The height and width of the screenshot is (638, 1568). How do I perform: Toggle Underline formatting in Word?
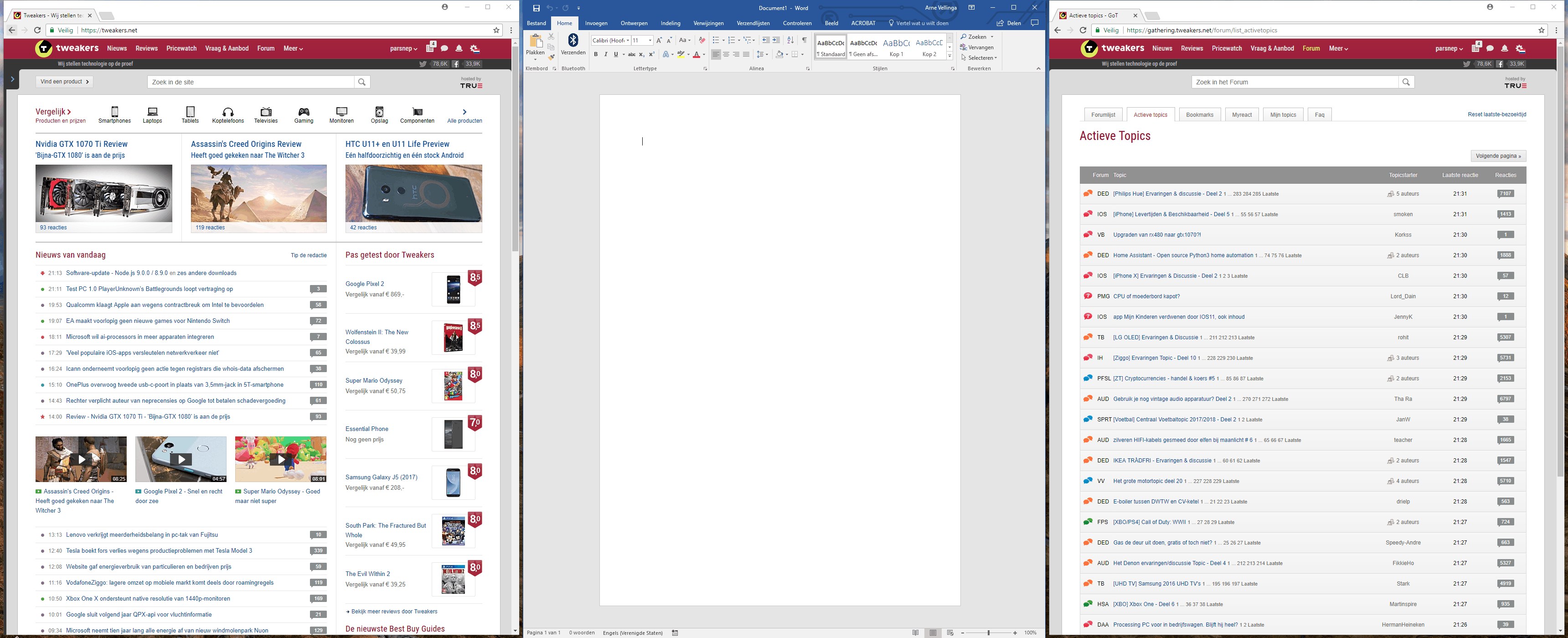pos(616,54)
